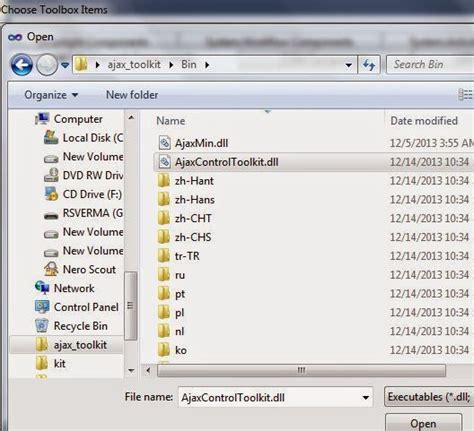Image resolution: width=474 pixels, height=431 pixels.
Task: Select AjaxControlToolkit.dll file icon
Action: point(164,162)
